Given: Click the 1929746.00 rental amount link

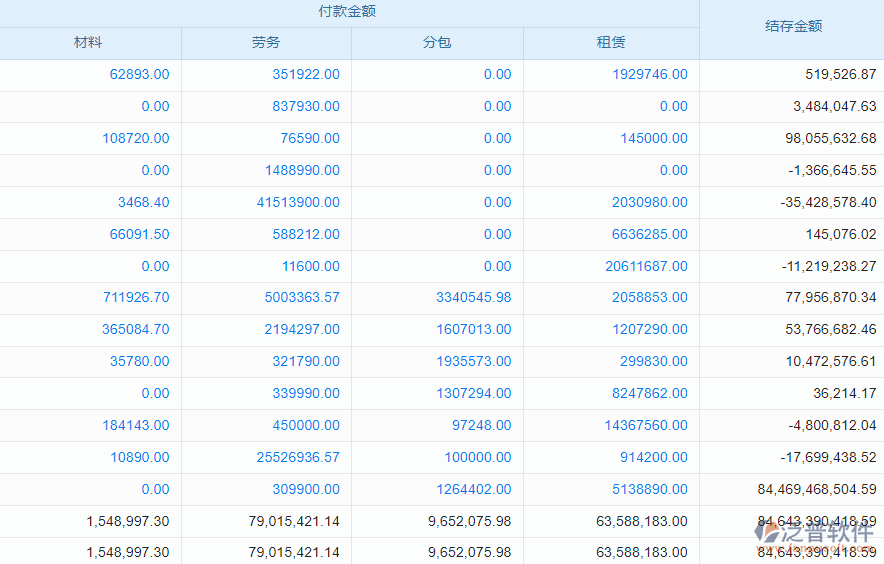Looking at the screenshot, I should point(650,75).
